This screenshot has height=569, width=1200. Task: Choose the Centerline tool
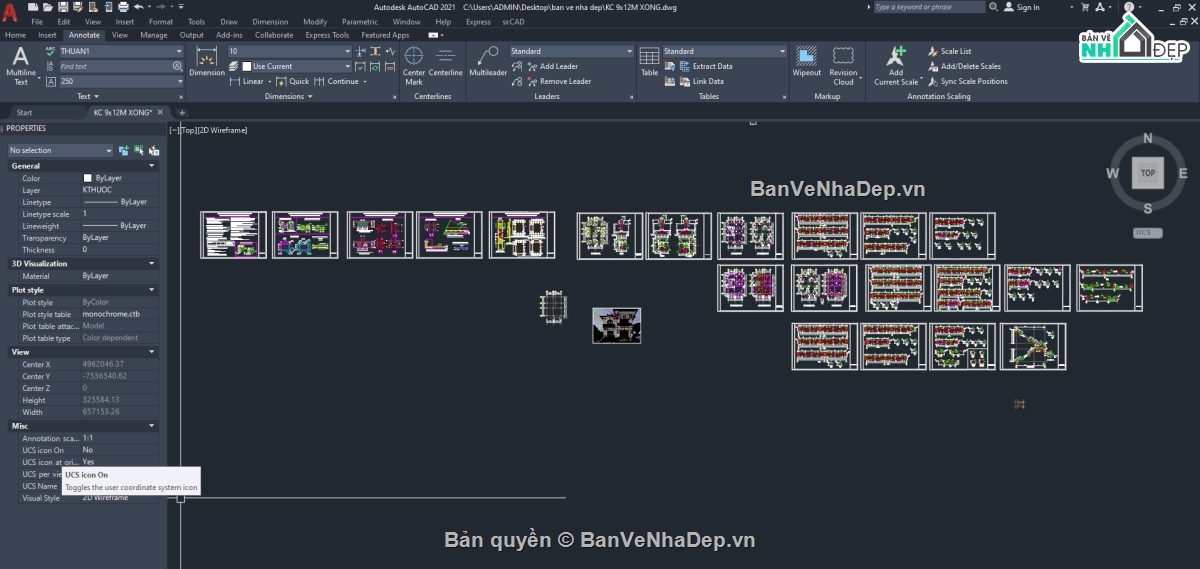[446, 62]
